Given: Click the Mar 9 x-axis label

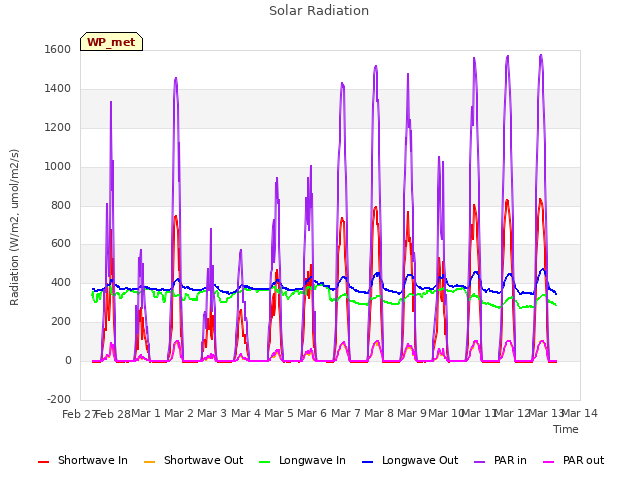Looking at the screenshot, I should [412, 413].
